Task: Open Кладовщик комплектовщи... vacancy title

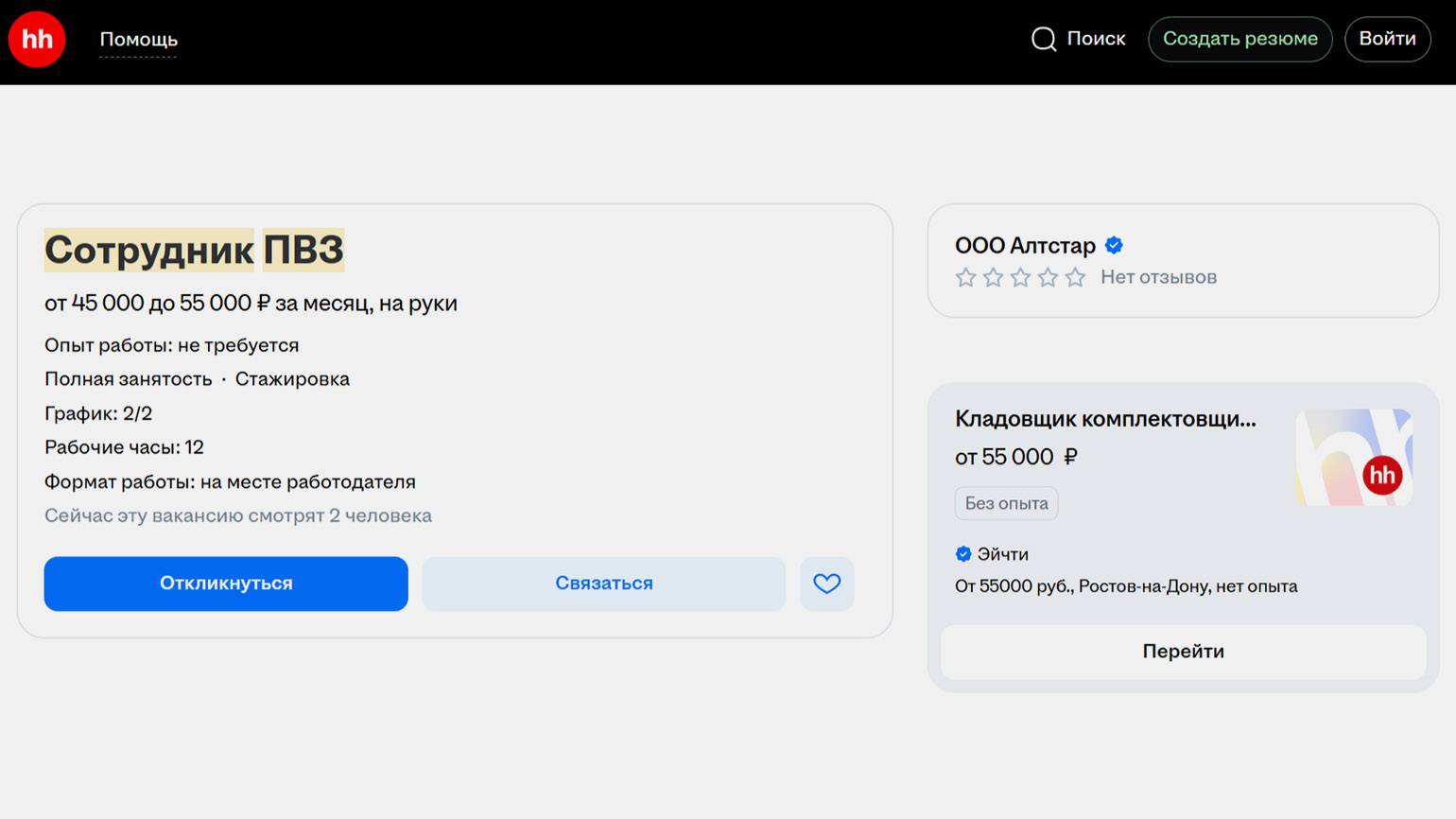Action: (1105, 419)
